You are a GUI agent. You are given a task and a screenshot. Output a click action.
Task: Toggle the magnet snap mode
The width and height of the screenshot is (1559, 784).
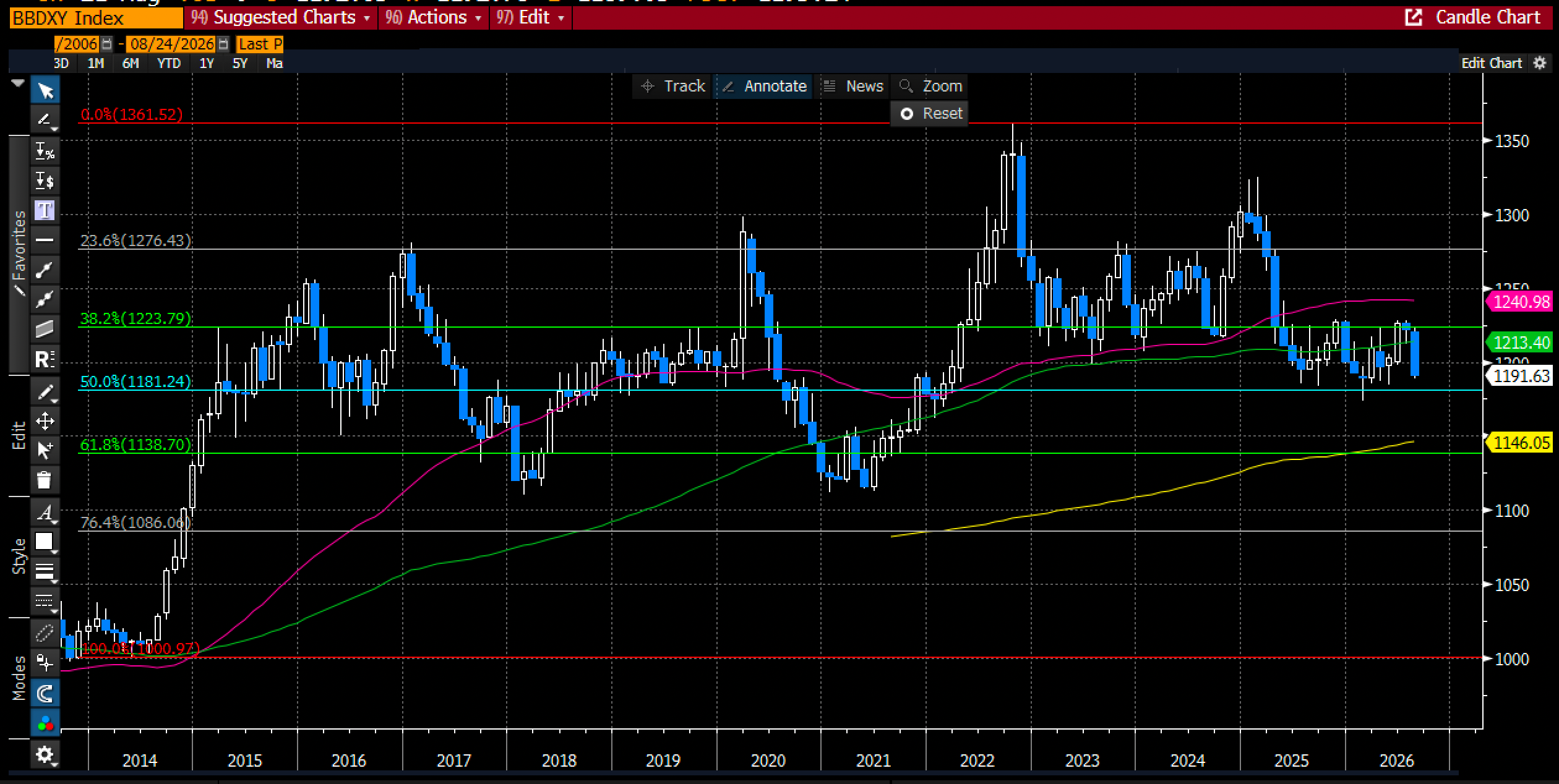pos(45,693)
